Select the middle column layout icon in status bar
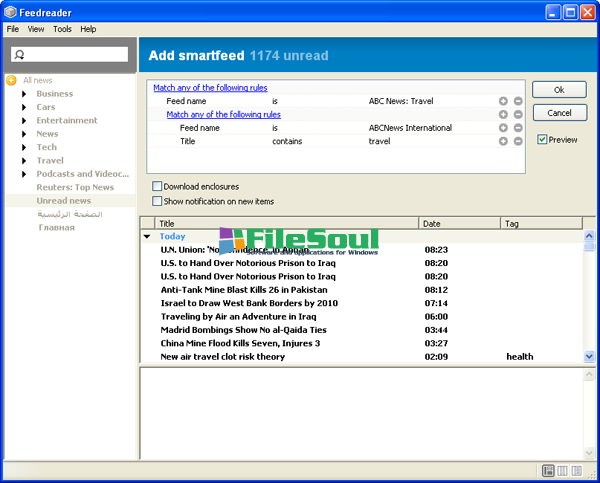This screenshot has height=483, width=600. pyautogui.click(x=563, y=470)
